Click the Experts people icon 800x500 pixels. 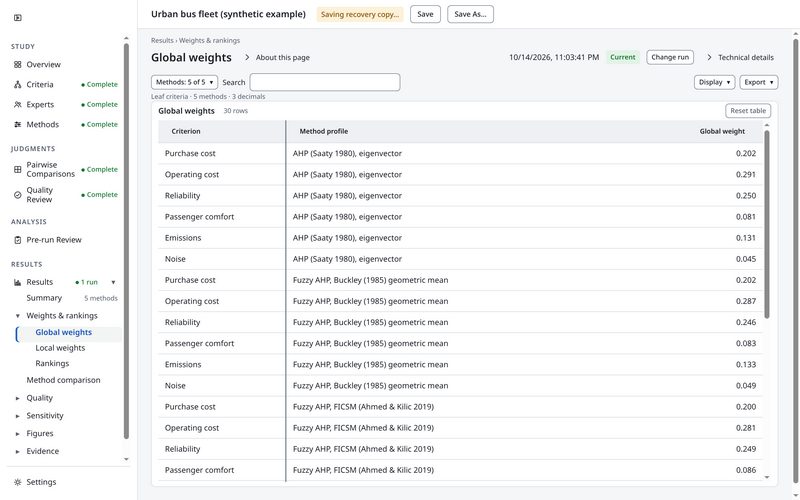click(18, 105)
